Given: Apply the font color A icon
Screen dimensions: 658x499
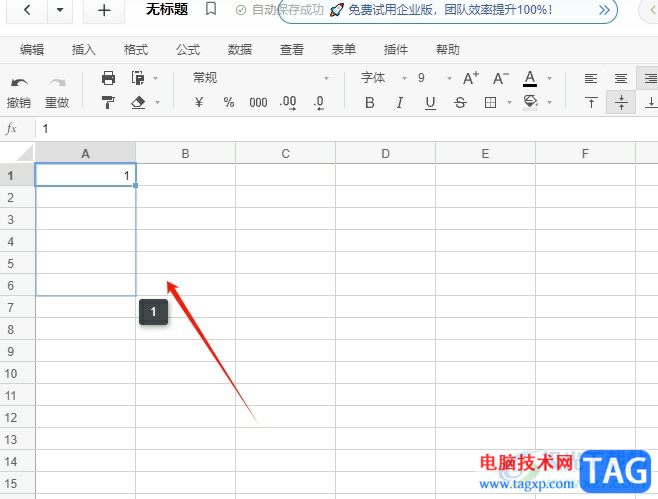Looking at the screenshot, I should (x=530, y=78).
